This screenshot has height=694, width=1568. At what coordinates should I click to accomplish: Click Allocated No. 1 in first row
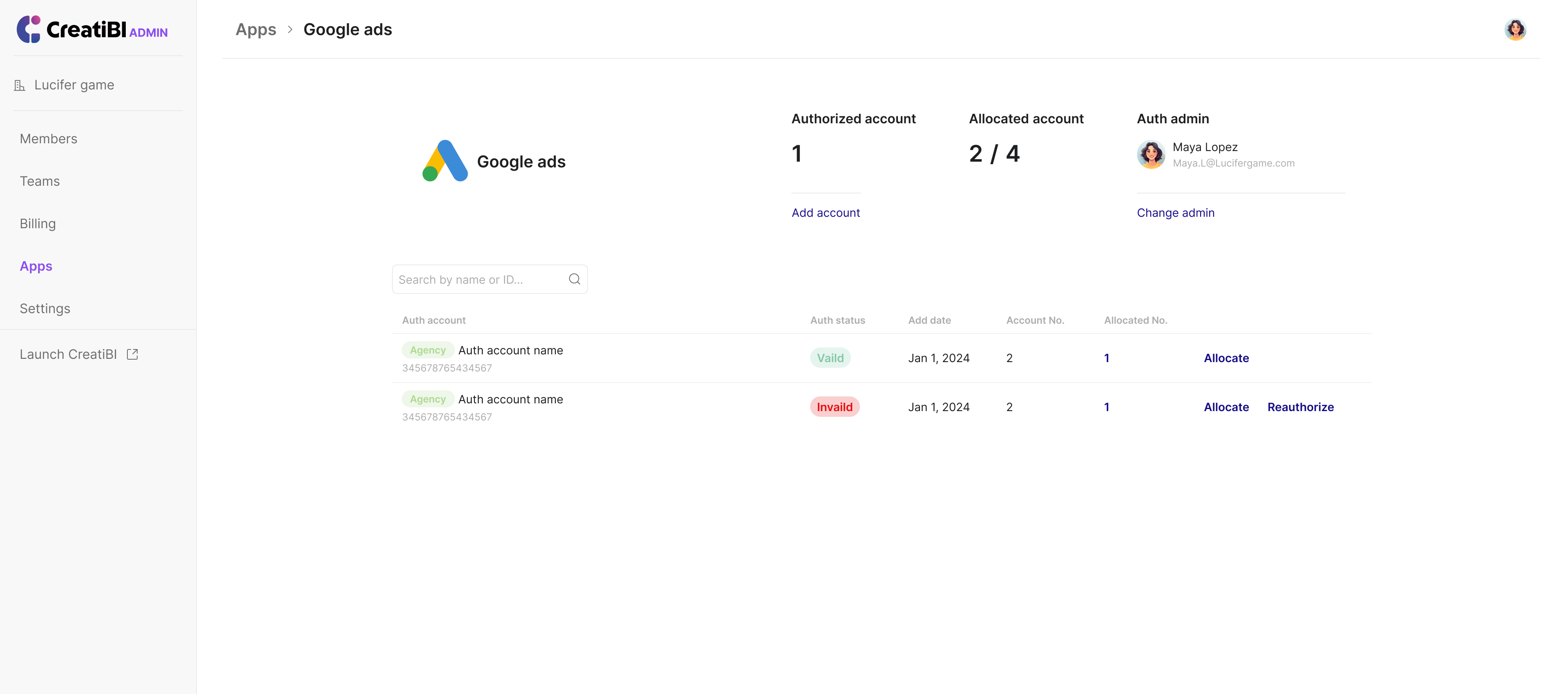pos(1106,358)
